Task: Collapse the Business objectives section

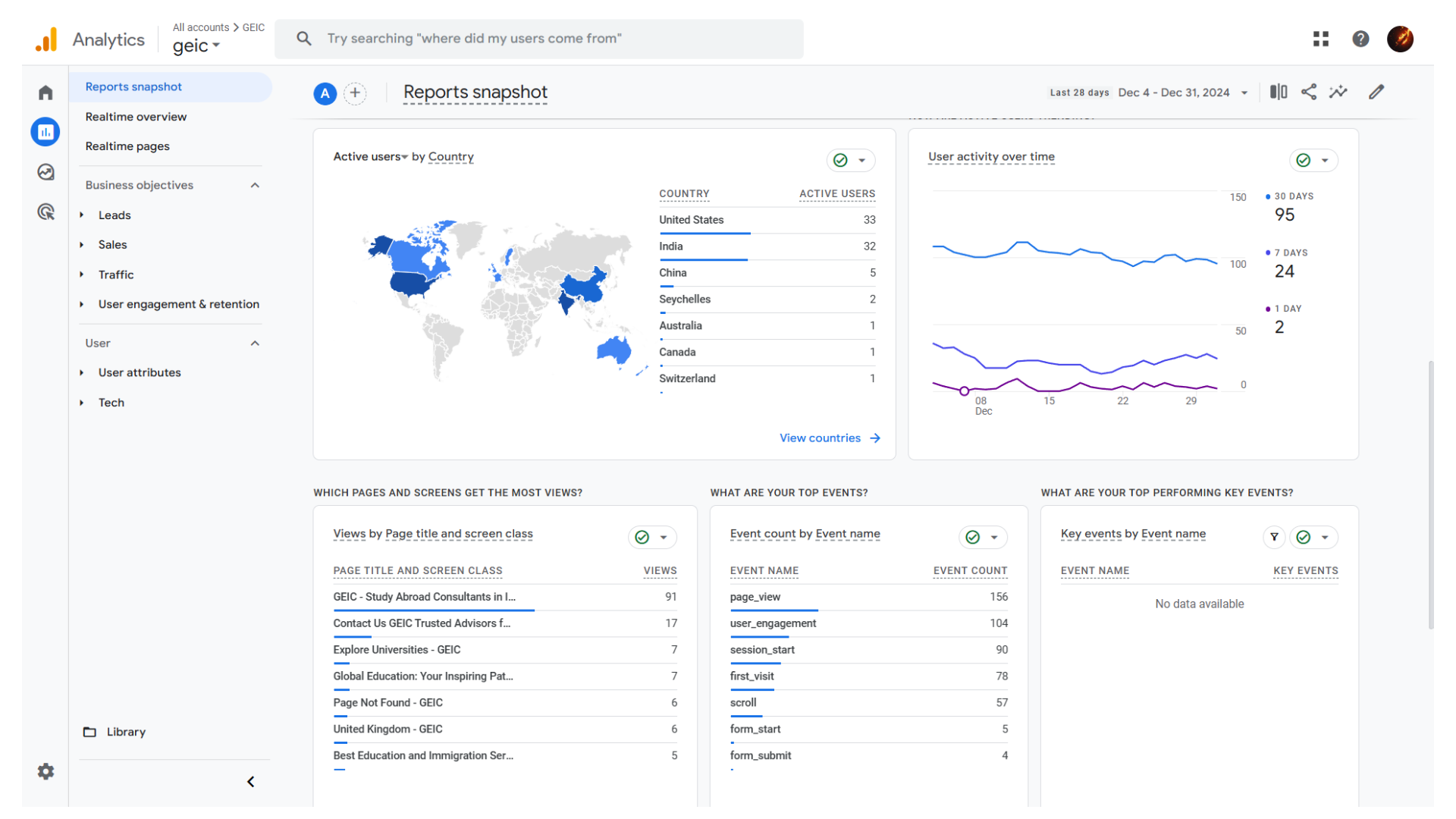Action: pyautogui.click(x=255, y=185)
